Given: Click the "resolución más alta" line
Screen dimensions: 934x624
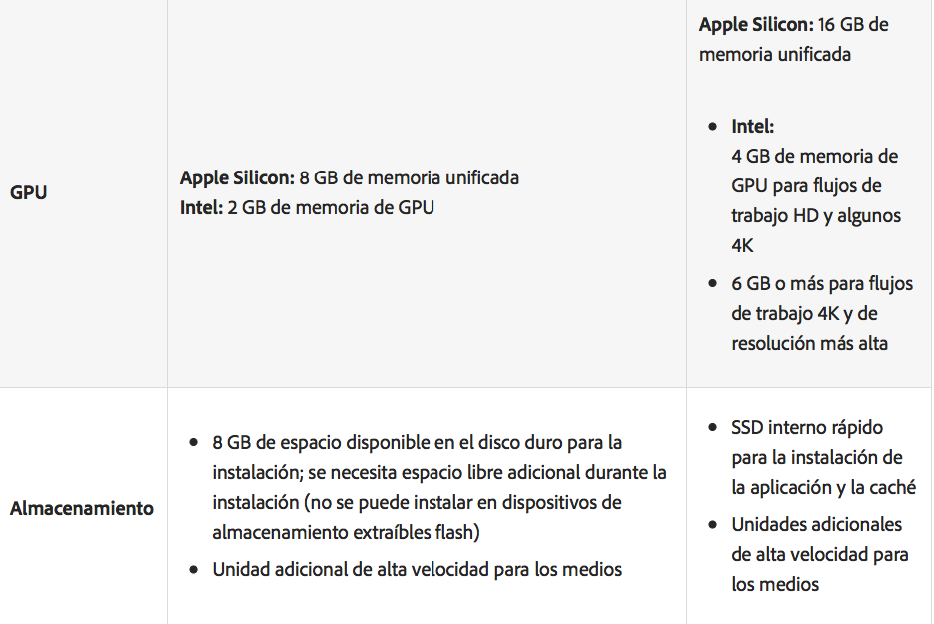Looking at the screenshot, I should (x=809, y=343).
